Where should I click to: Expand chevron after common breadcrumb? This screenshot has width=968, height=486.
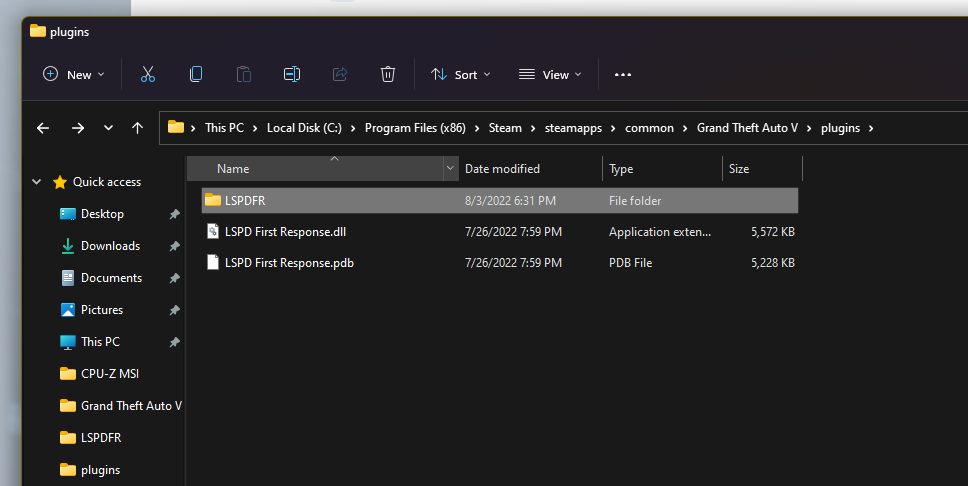pos(685,128)
